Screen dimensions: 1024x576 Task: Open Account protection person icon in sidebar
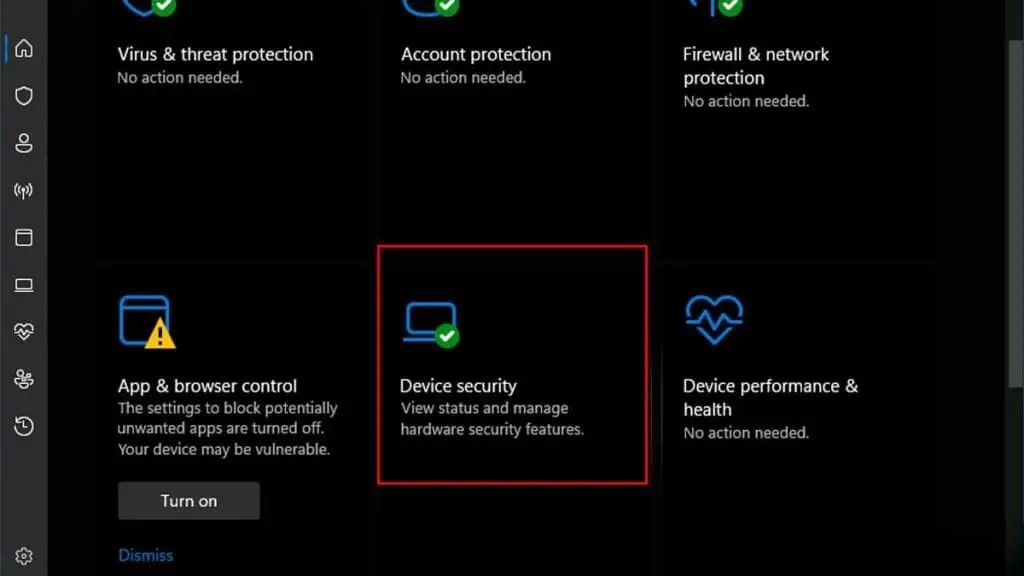click(24, 143)
